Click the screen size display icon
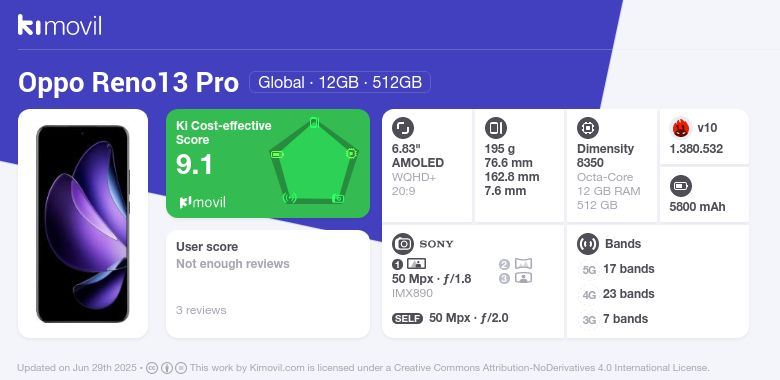780x380 pixels. (x=403, y=128)
